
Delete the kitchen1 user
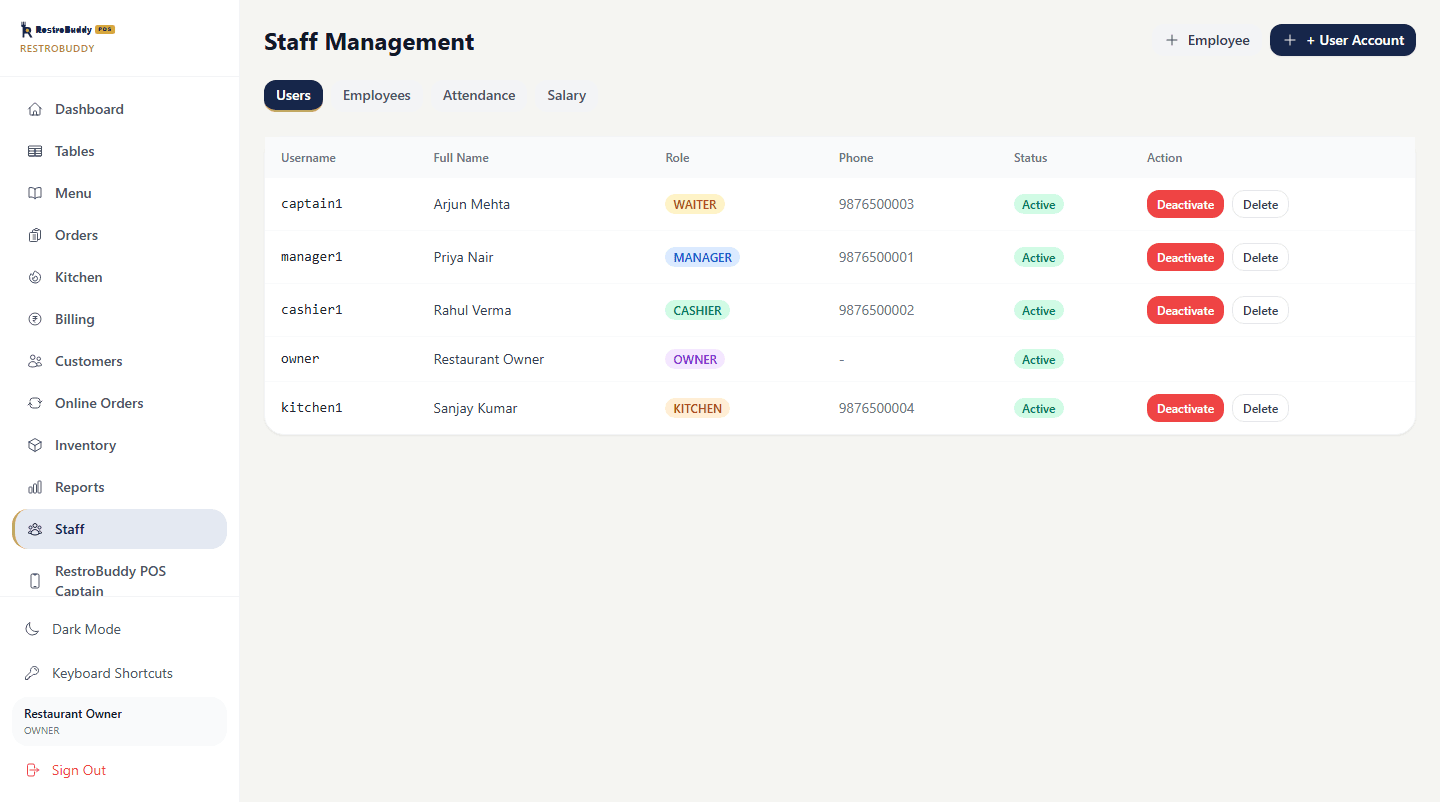pyautogui.click(x=1260, y=408)
